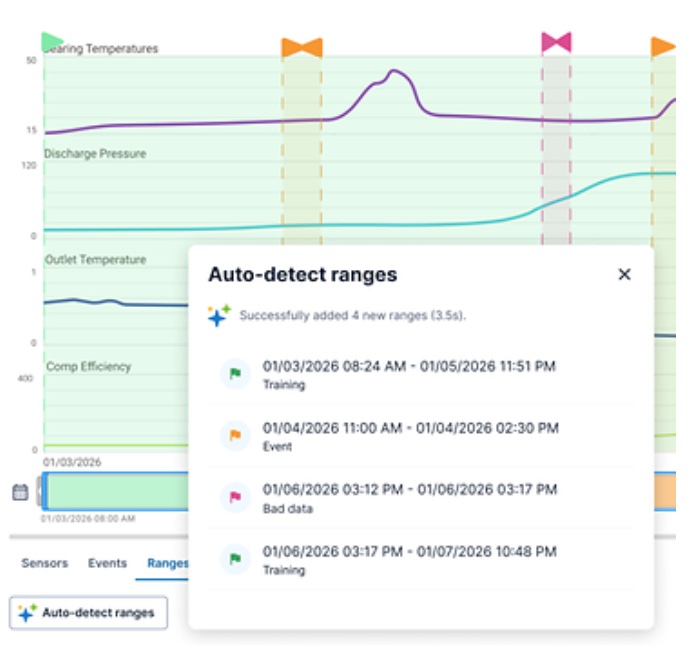This screenshot has width=698, height=650.
Task: Close the Auto-detect ranges dialog
Action: (624, 274)
